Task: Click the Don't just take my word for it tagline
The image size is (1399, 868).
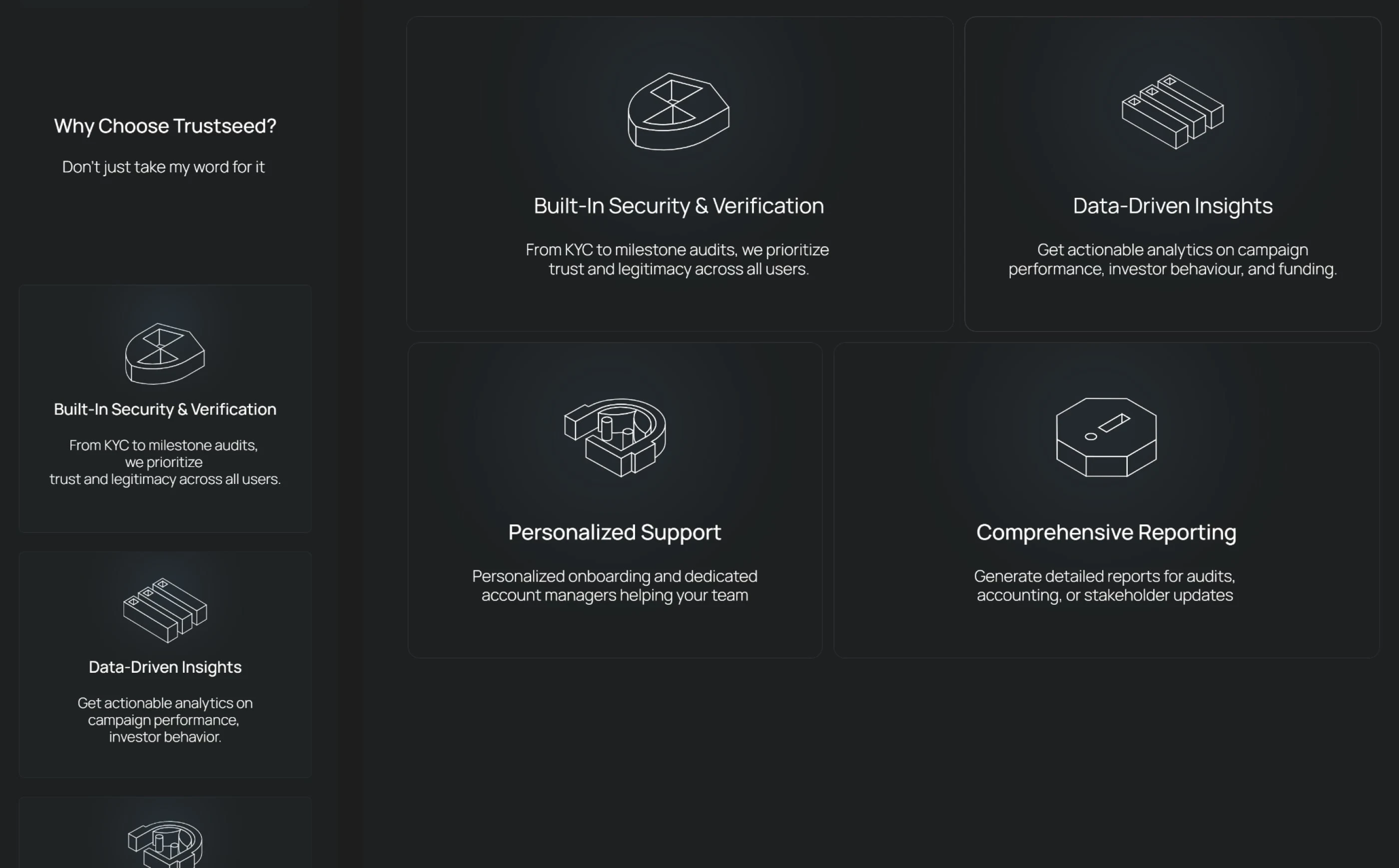Action: click(x=163, y=166)
